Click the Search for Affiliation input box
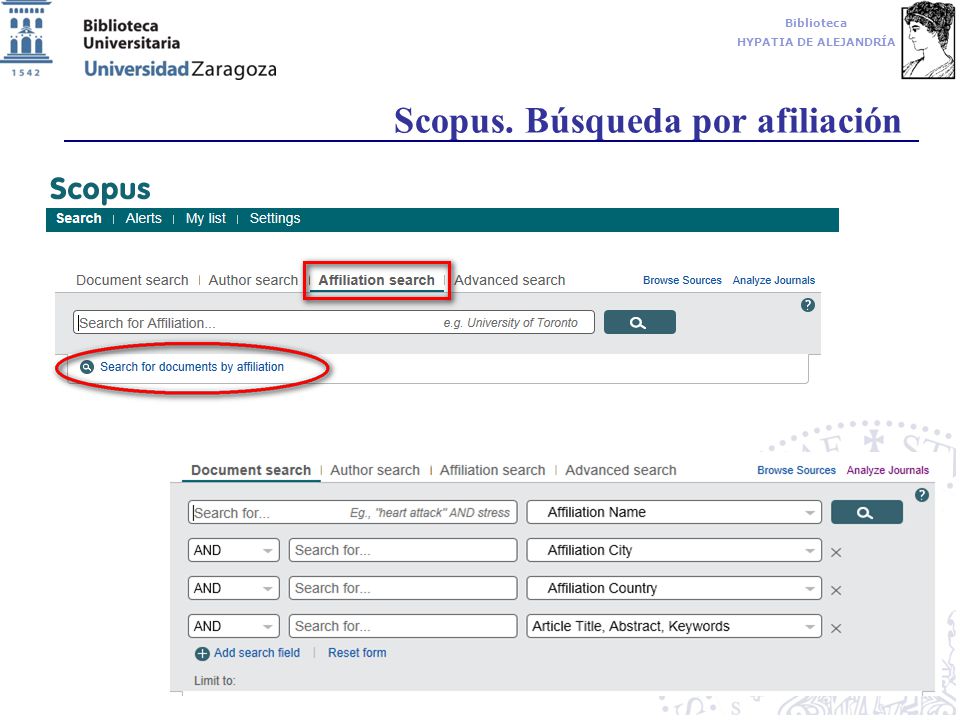Image resolution: width=960 pixels, height=720 pixels. 334,323
